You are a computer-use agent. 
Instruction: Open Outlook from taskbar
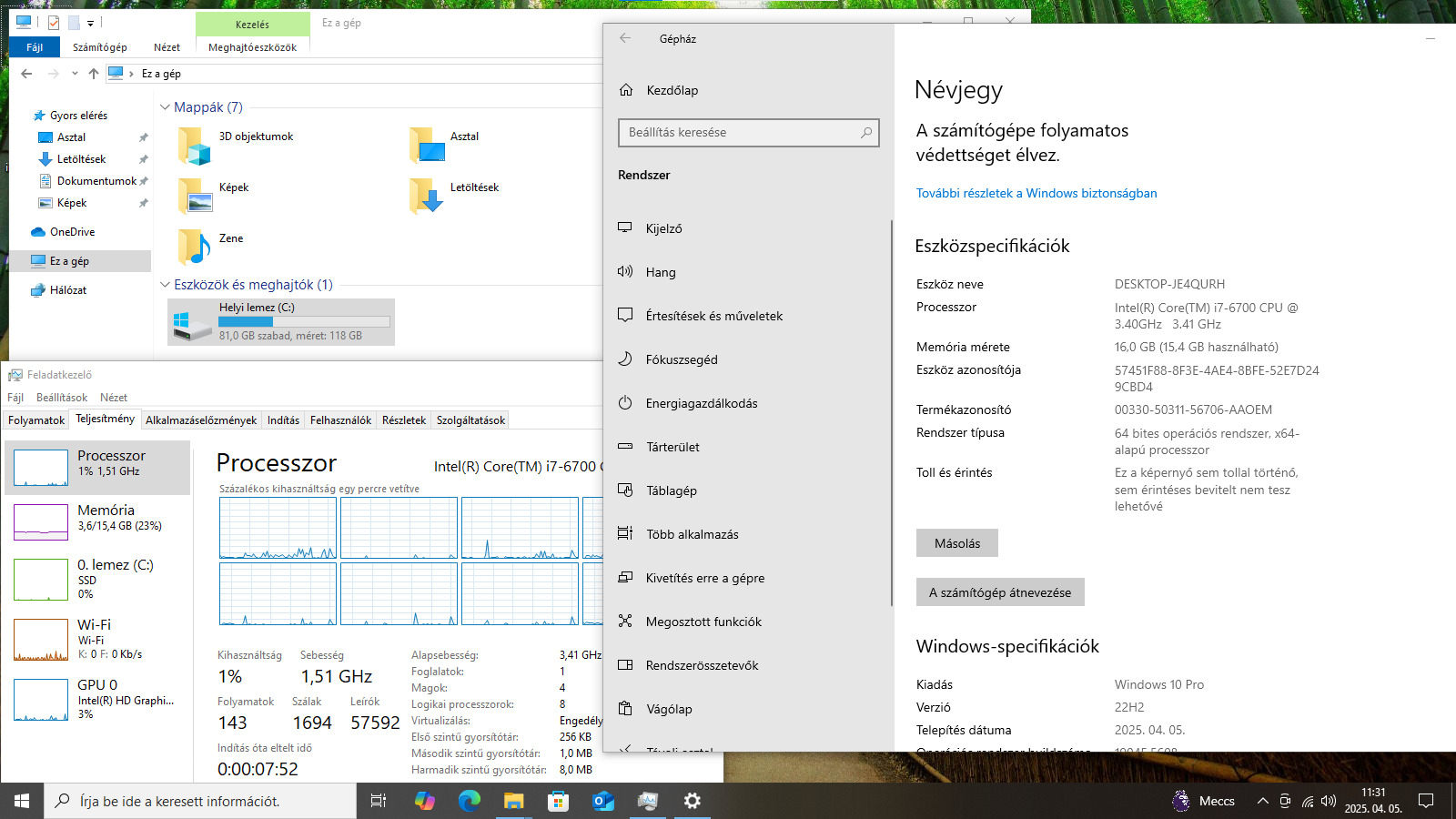click(603, 801)
